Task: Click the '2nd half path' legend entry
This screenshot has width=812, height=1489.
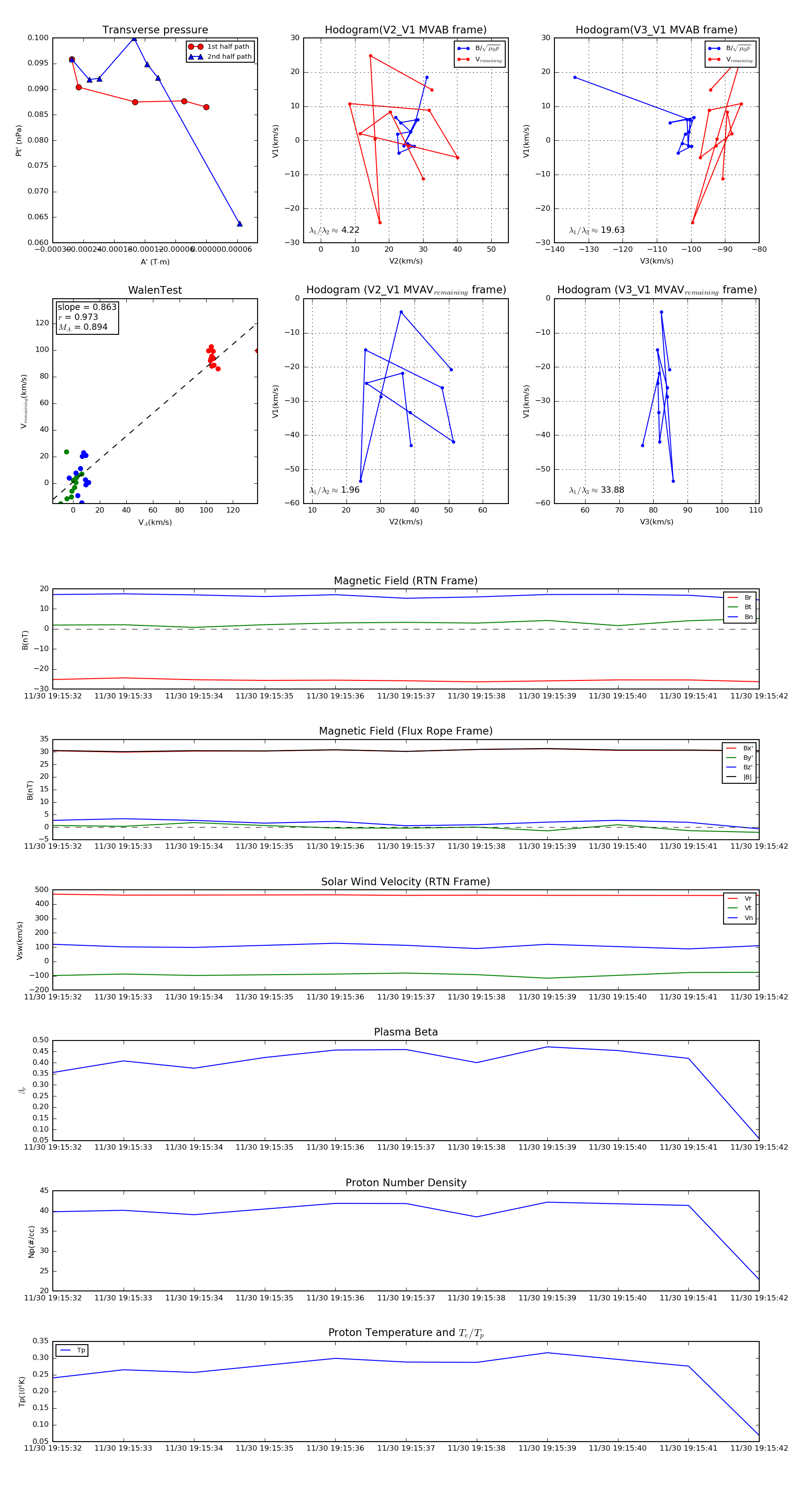Action: point(220,57)
